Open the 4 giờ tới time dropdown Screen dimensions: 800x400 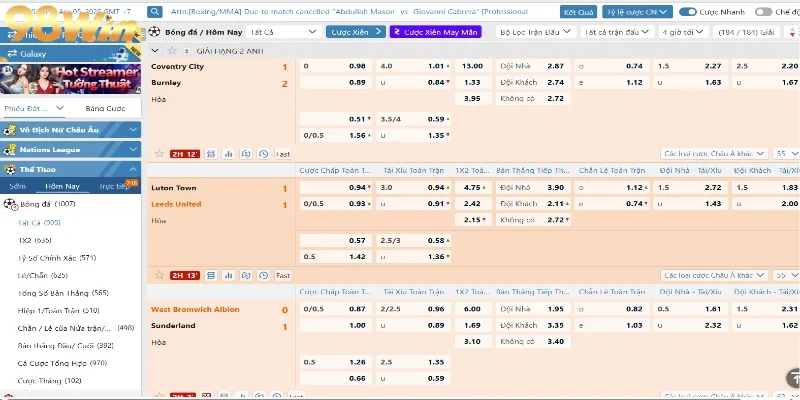click(683, 32)
